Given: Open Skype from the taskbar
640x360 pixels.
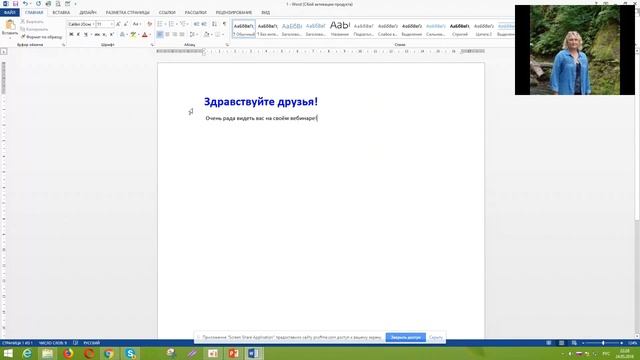Looking at the screenshot, I should point(130,353).
